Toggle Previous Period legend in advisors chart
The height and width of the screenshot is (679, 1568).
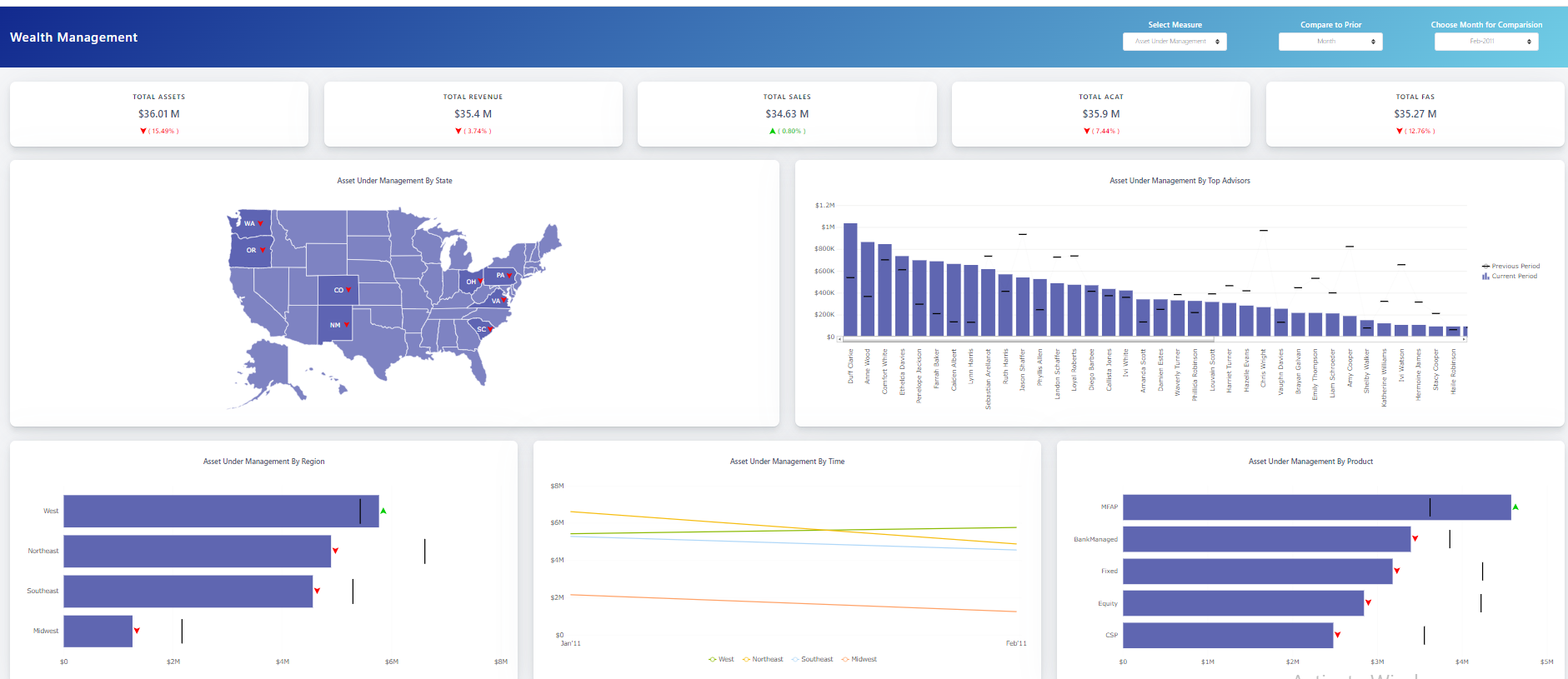pyautogui.click(x=1510, y=267)
